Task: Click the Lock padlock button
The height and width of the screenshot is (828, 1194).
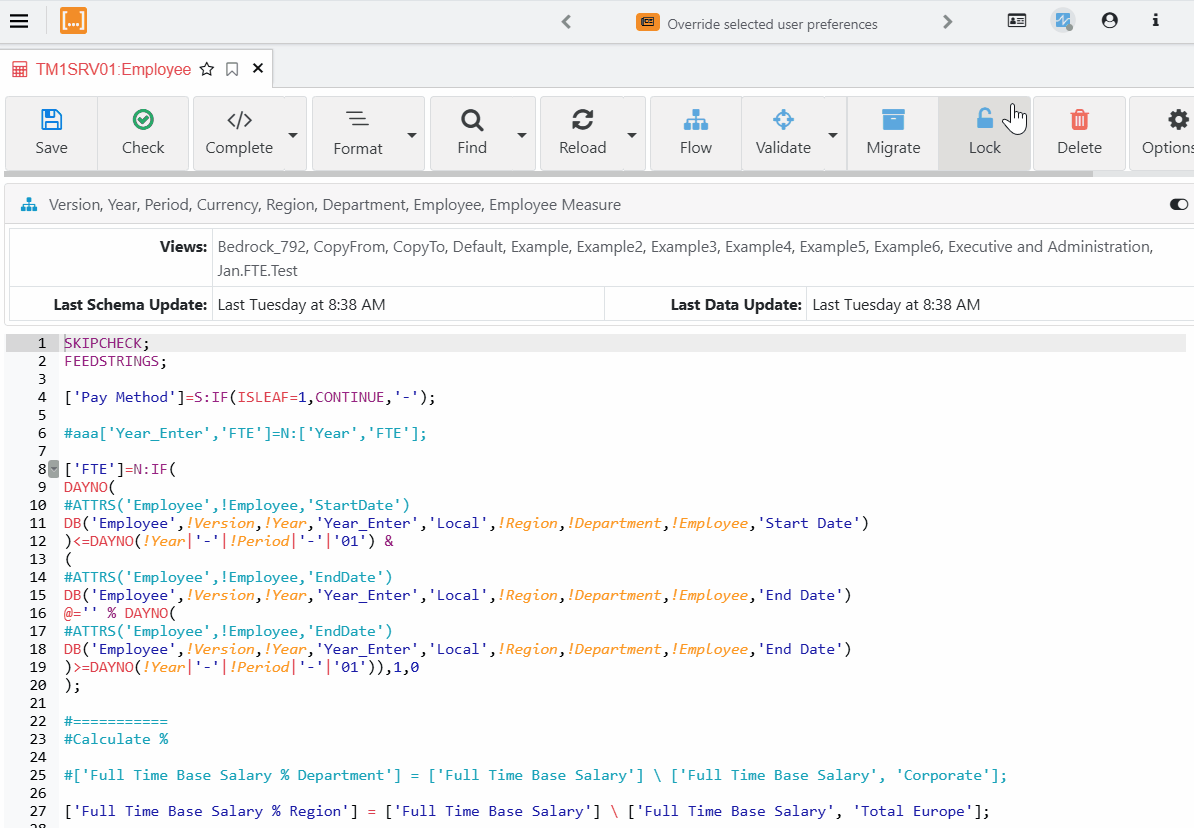Action: tap(984, 133)
